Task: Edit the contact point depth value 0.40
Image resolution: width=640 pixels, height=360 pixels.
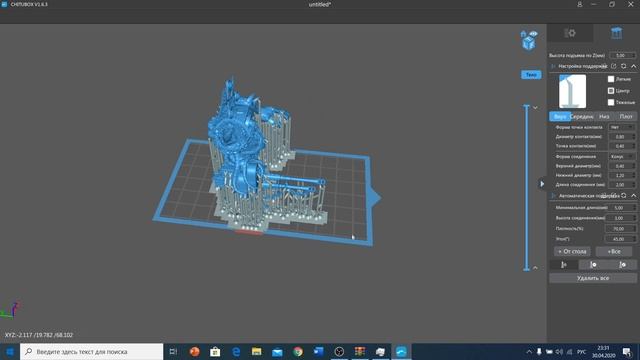Action: click(622, 146)
